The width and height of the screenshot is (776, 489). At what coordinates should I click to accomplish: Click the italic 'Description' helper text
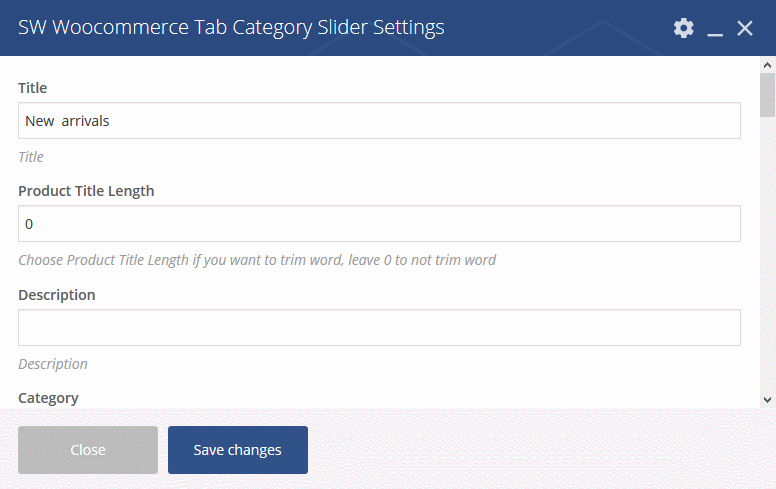pyautogui.click(x=53, y=364)
